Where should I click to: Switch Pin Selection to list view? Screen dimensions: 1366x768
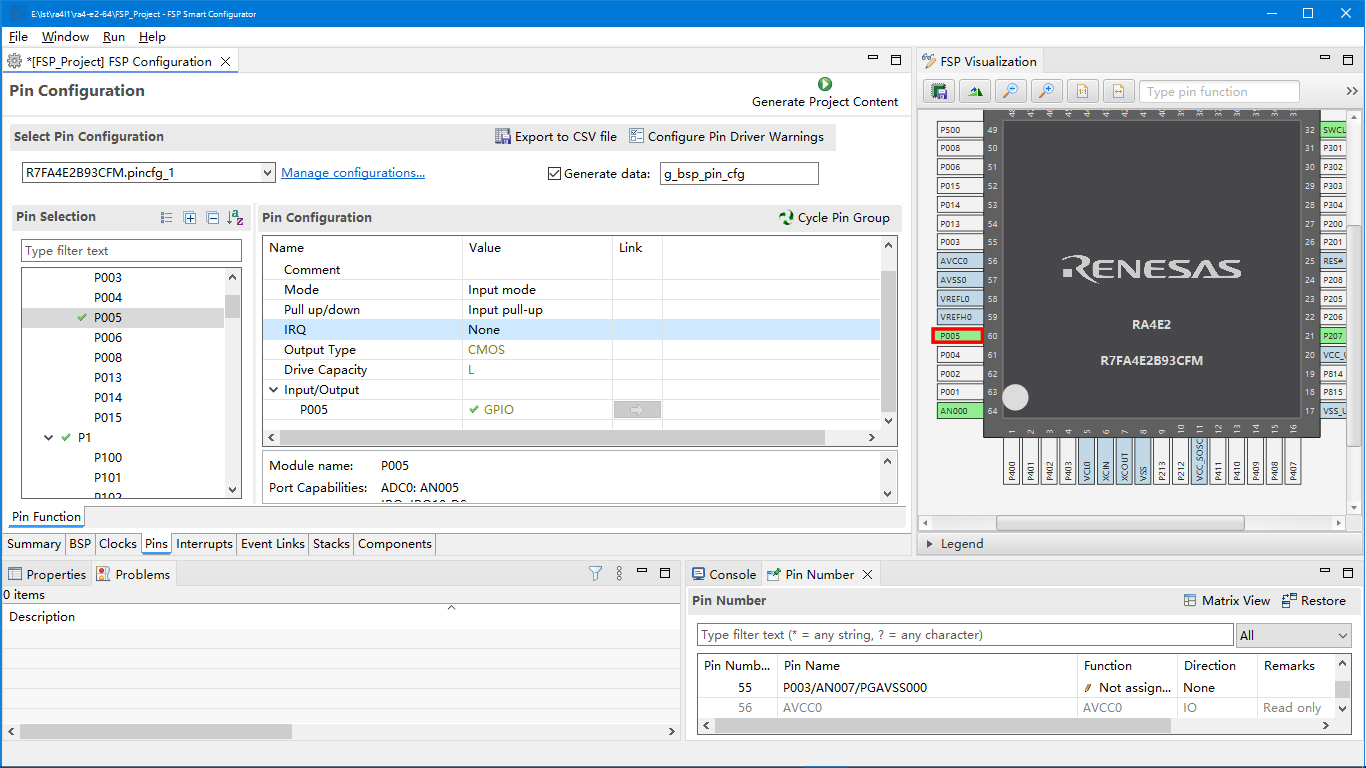[167, 218]
